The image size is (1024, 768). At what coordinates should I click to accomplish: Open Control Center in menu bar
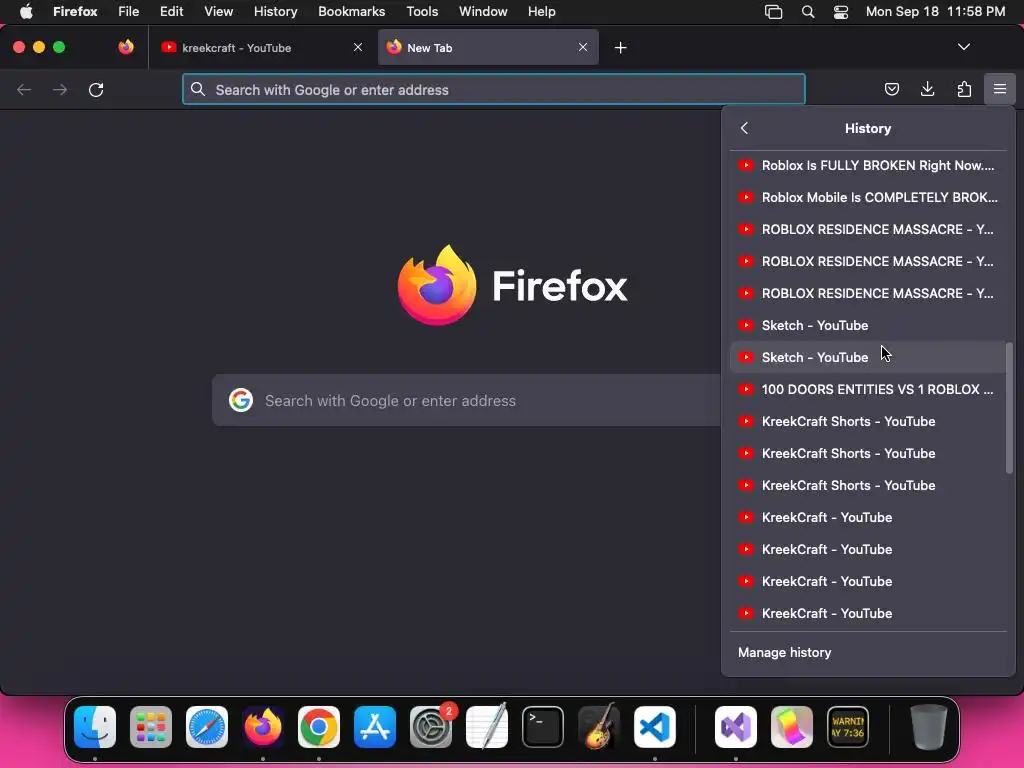pos(840,12)
